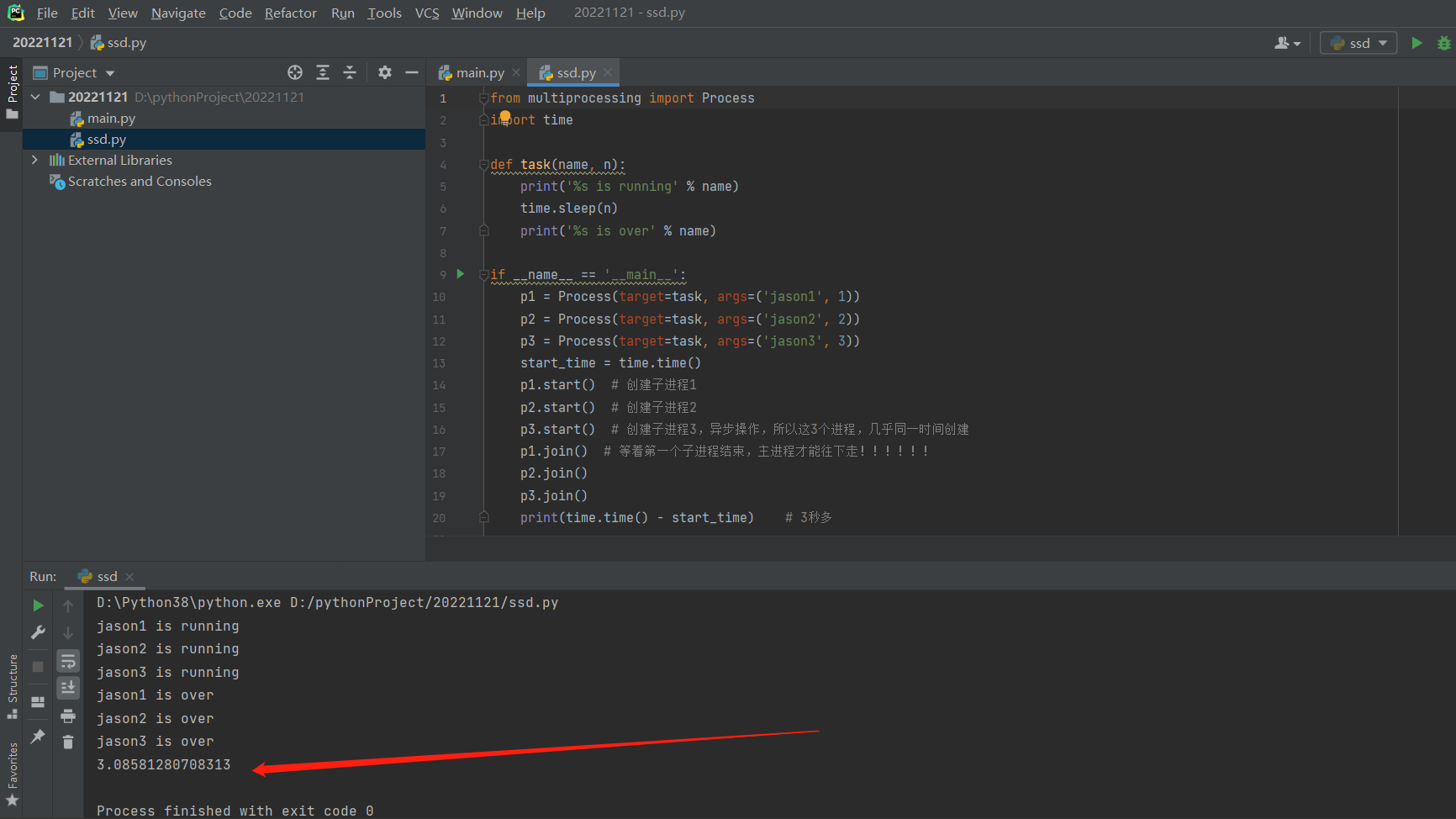
Task: Click the 'jason1 is running' console line
Action: (x=167, y=626)
